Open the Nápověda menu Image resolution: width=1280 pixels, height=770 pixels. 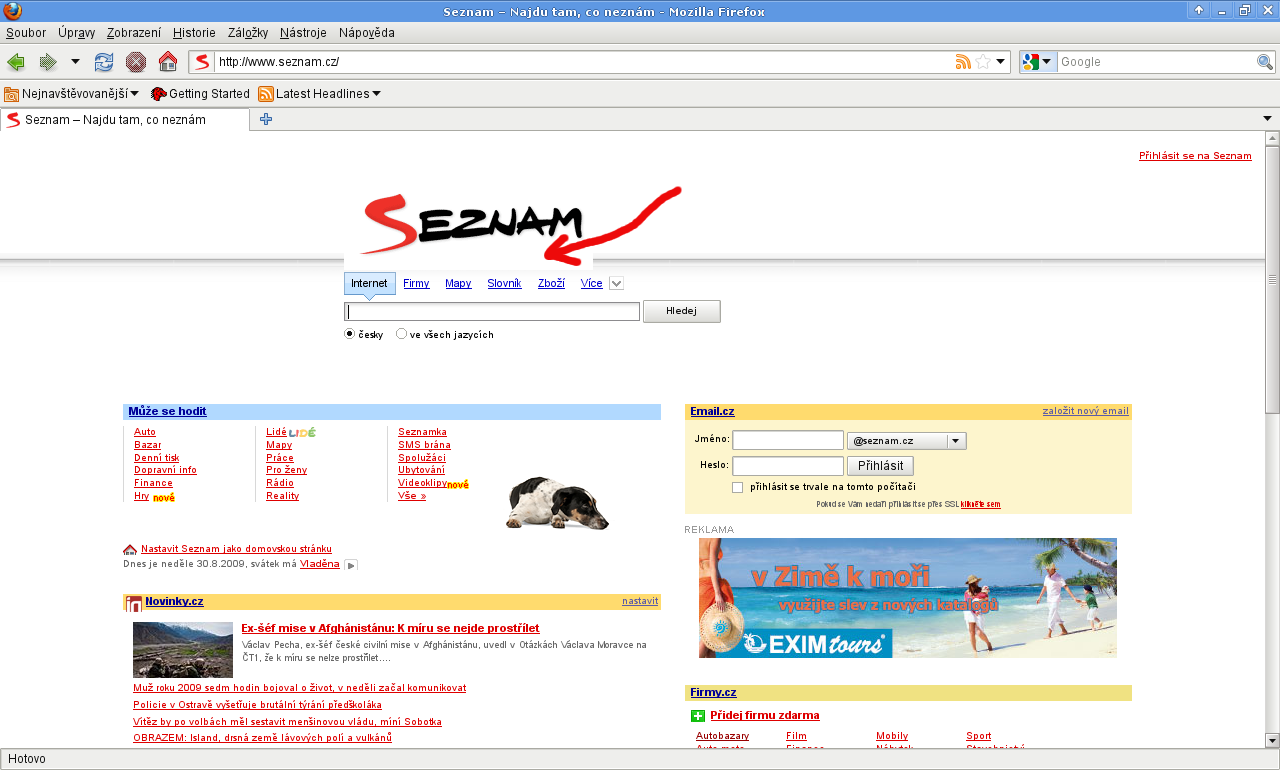tap(367, 33)
